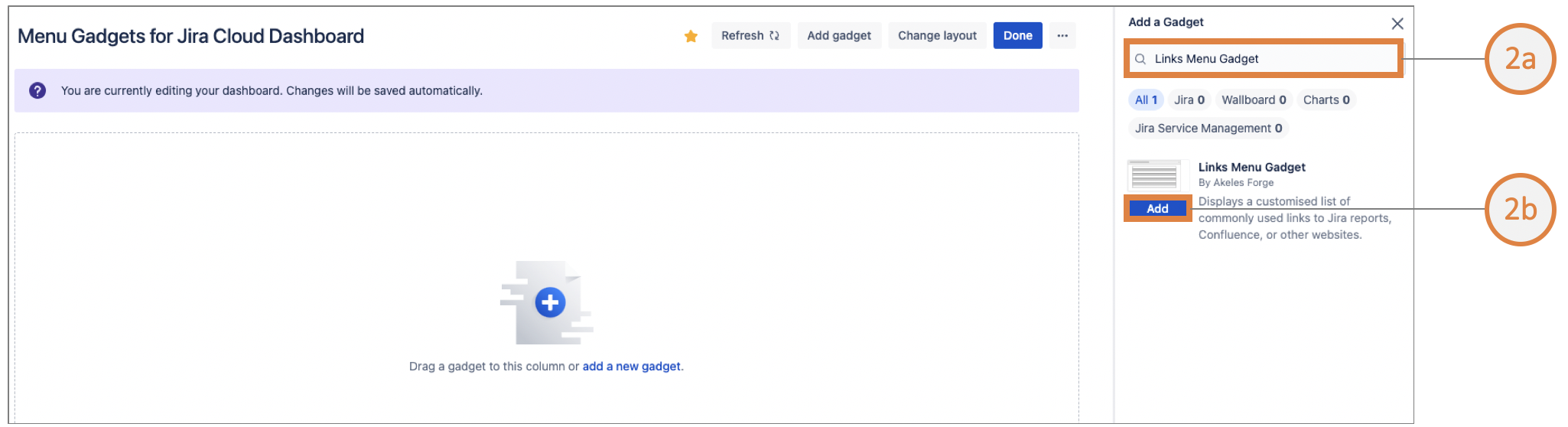The height and width of the screenshot is (427, 1568).
Task: Select the Jira Service Management filter
Action: pos(1209,129)
